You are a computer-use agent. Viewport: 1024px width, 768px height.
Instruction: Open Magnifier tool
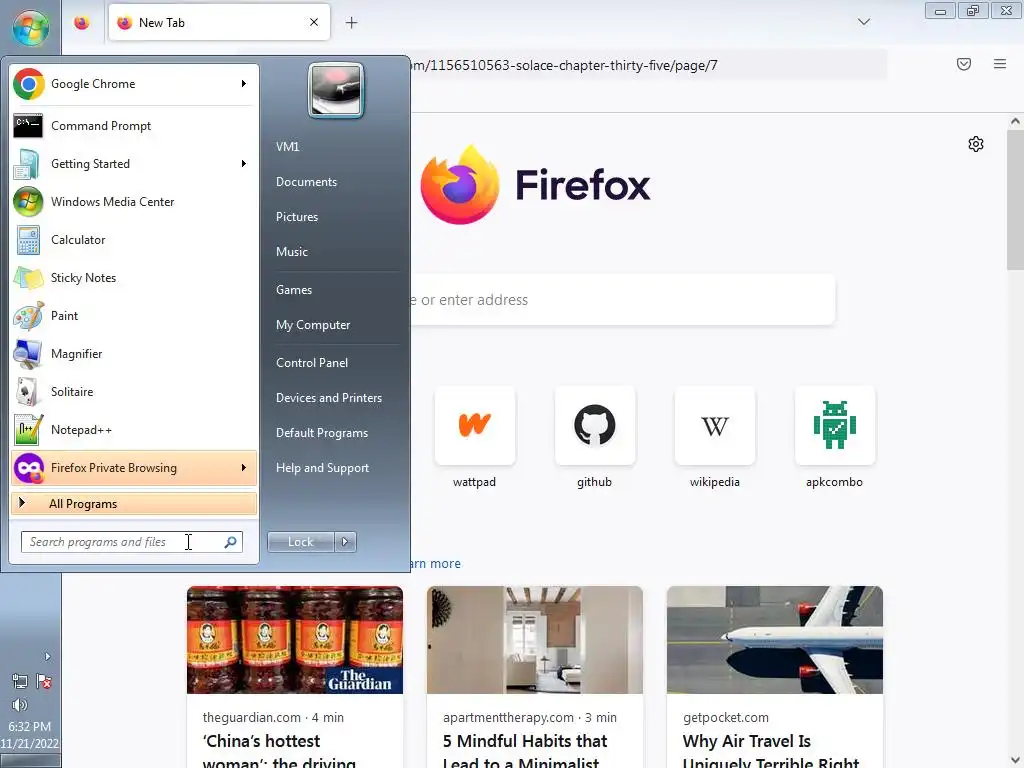[x=133, y=353]
